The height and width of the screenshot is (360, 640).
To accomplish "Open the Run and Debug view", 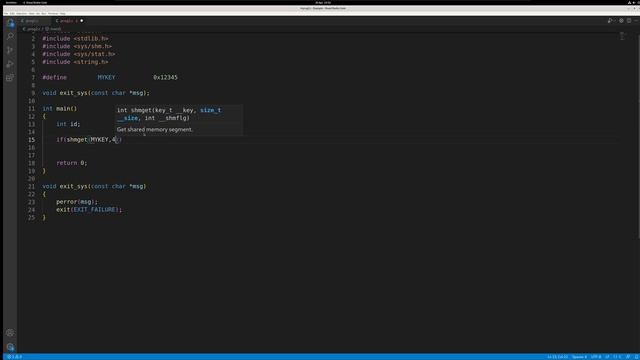I will pyautogui.click(x=10, y=64).
